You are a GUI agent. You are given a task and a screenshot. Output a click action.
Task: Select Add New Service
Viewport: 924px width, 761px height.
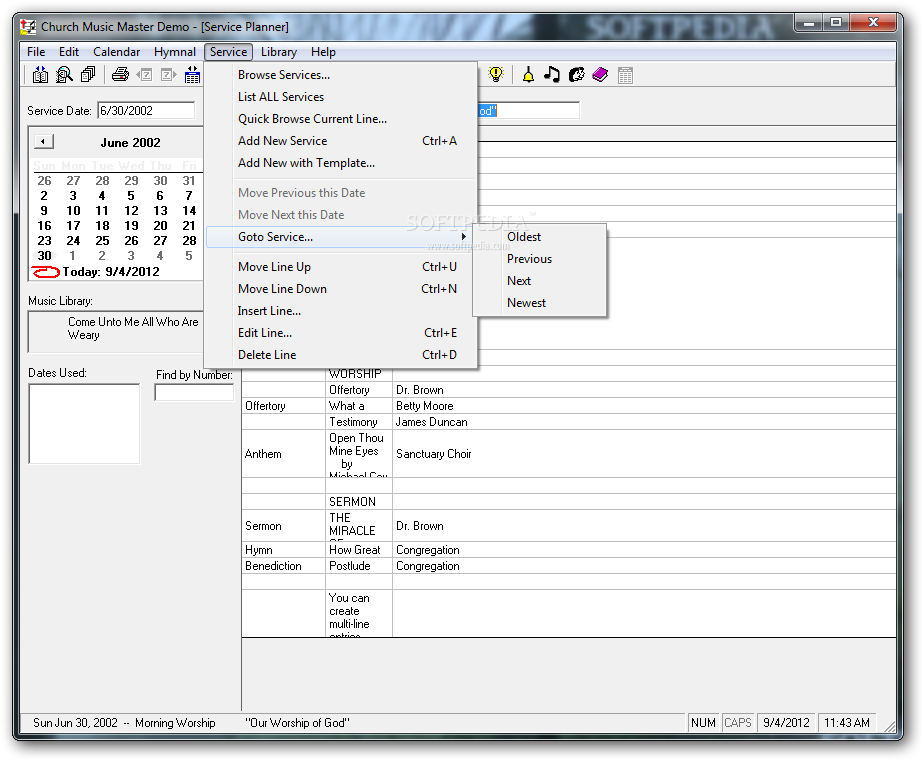pos(341,141)
